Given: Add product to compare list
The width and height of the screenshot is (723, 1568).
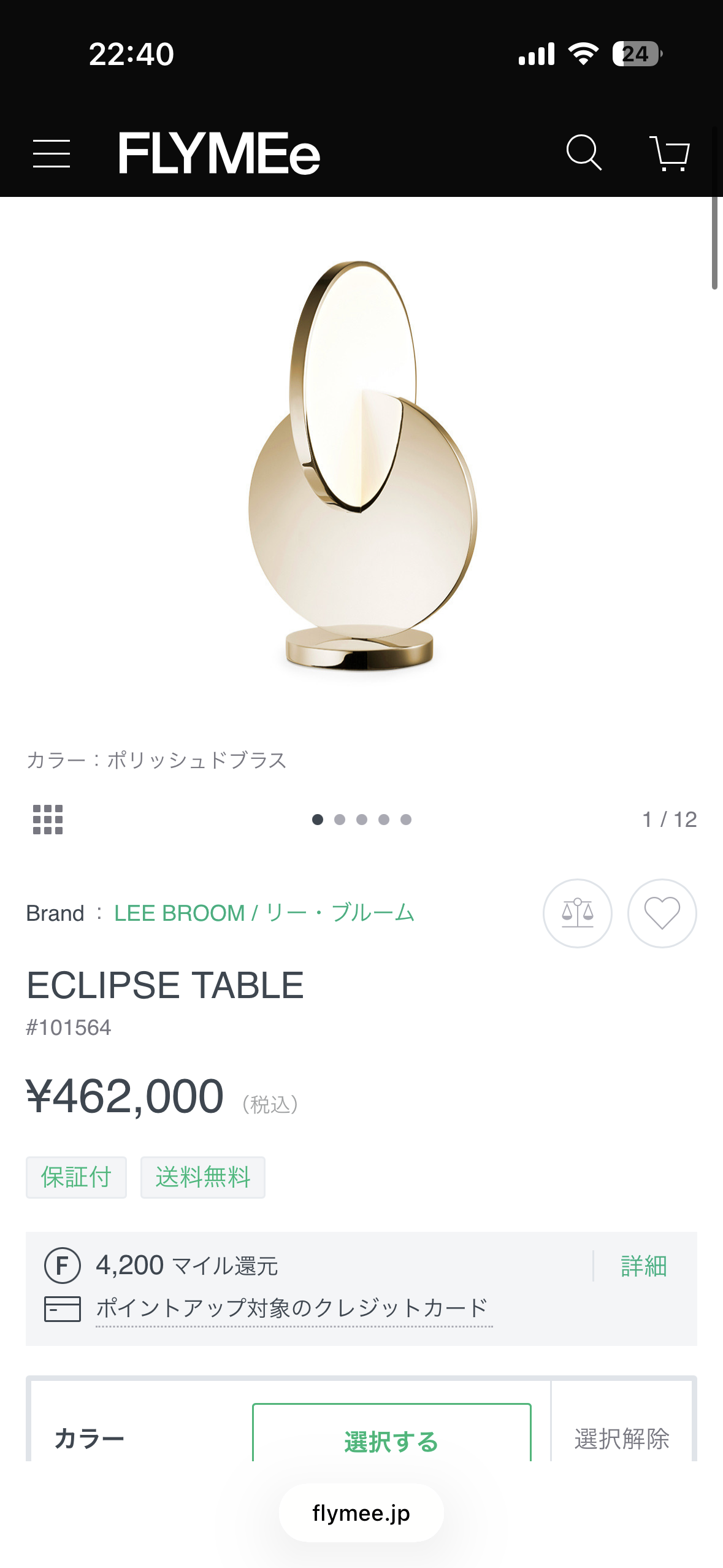Looking at the screenshot, I should (577, 913).
